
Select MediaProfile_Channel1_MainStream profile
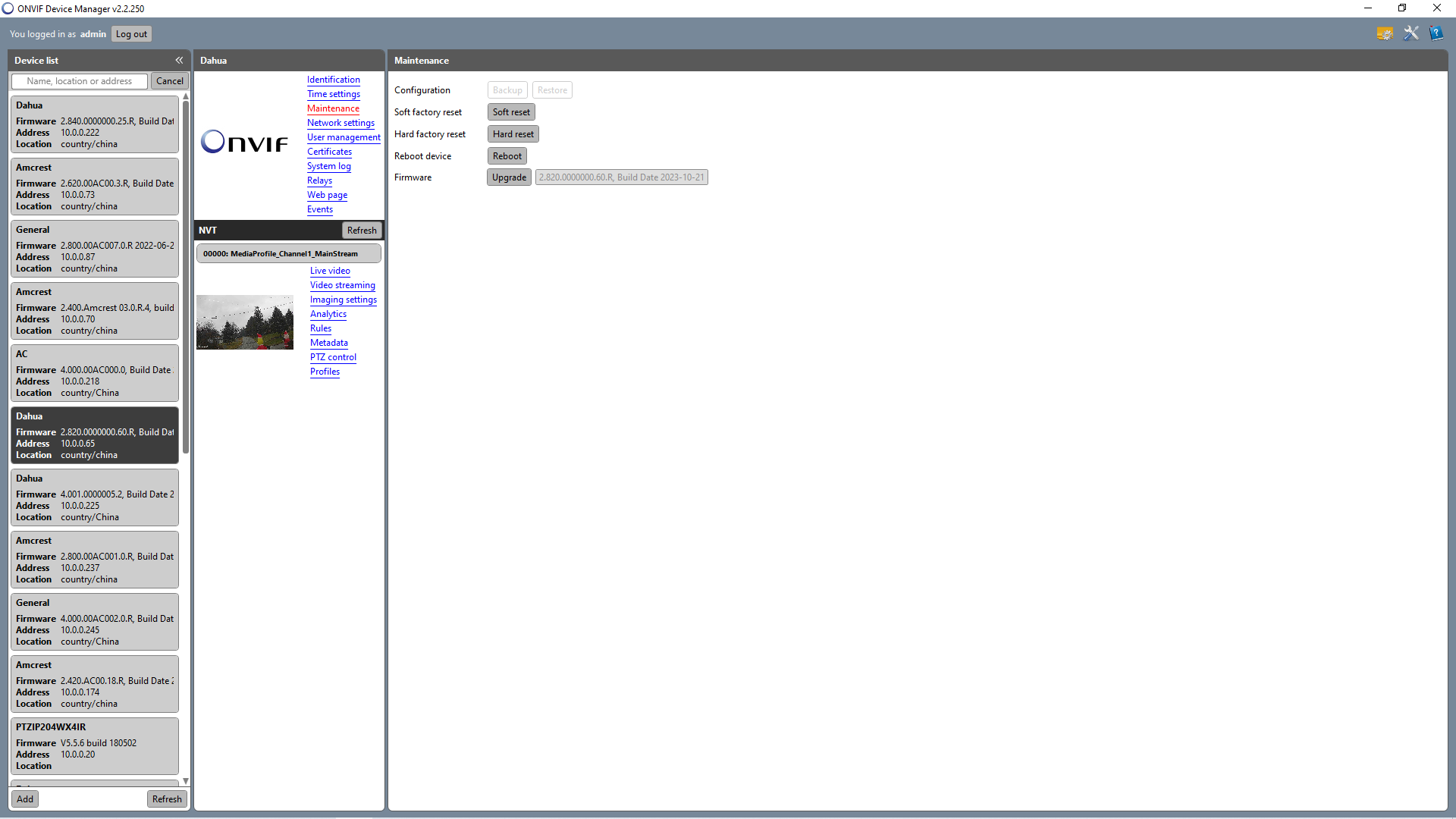click(x=288, y=254)
